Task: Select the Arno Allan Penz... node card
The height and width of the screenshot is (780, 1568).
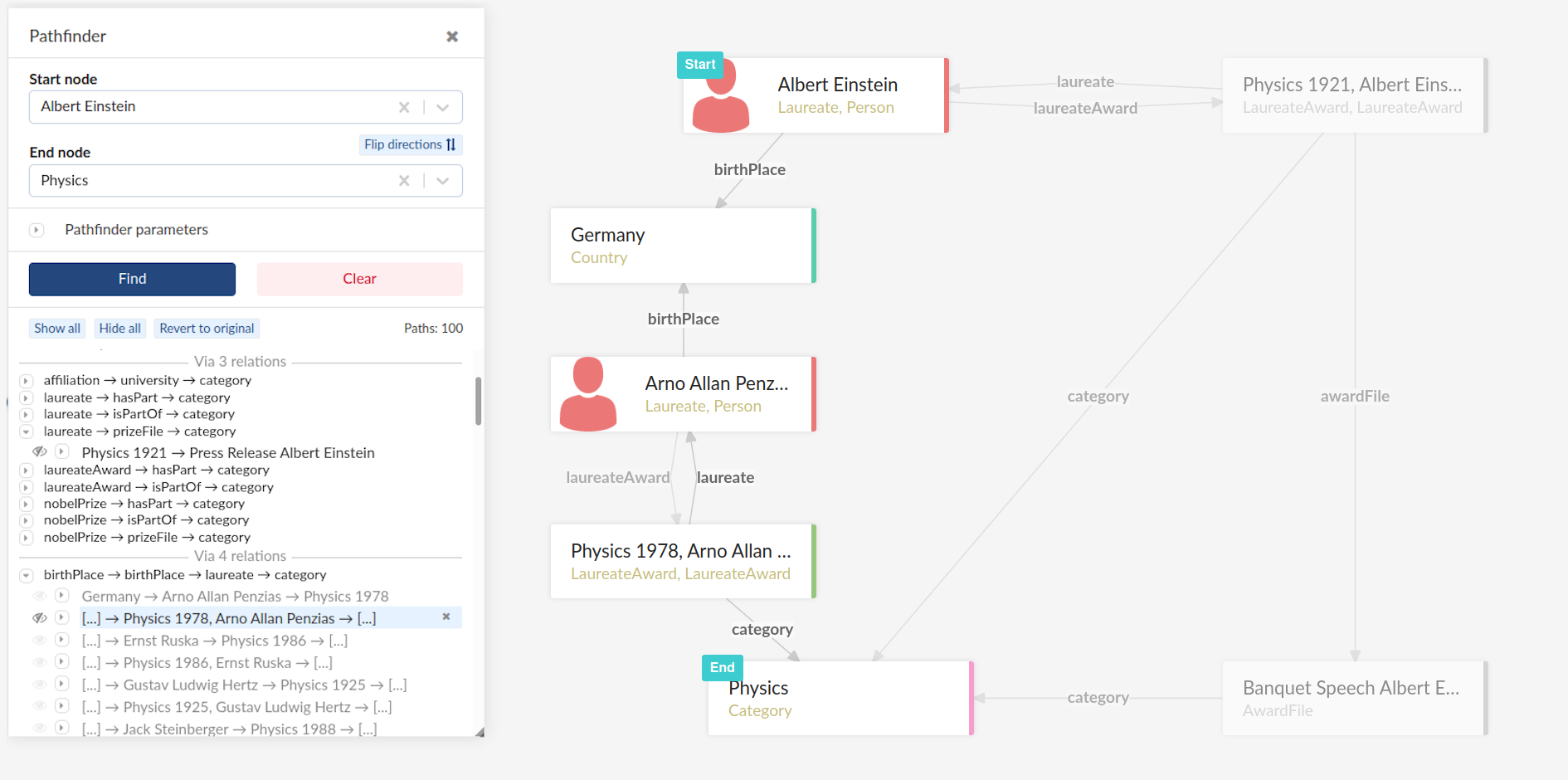Action: click(x=683, y=394)
